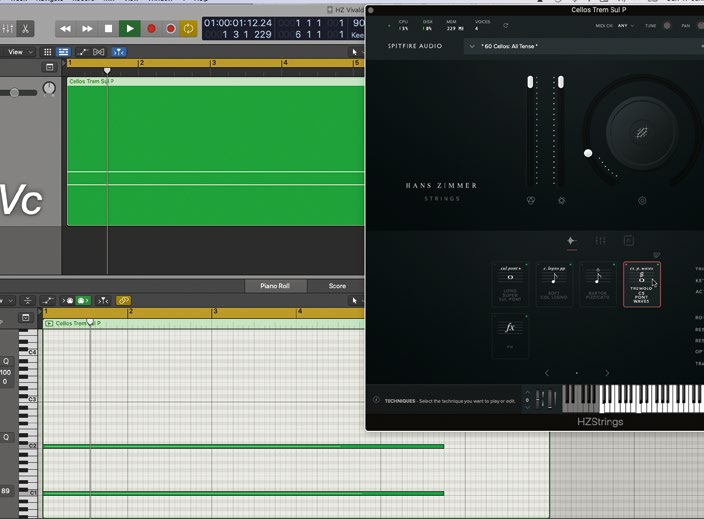Image resolution: width=704 pixels, height=519 pixels.
Task: Go to previous techniques page arrow
Action: tap(547, 373)
